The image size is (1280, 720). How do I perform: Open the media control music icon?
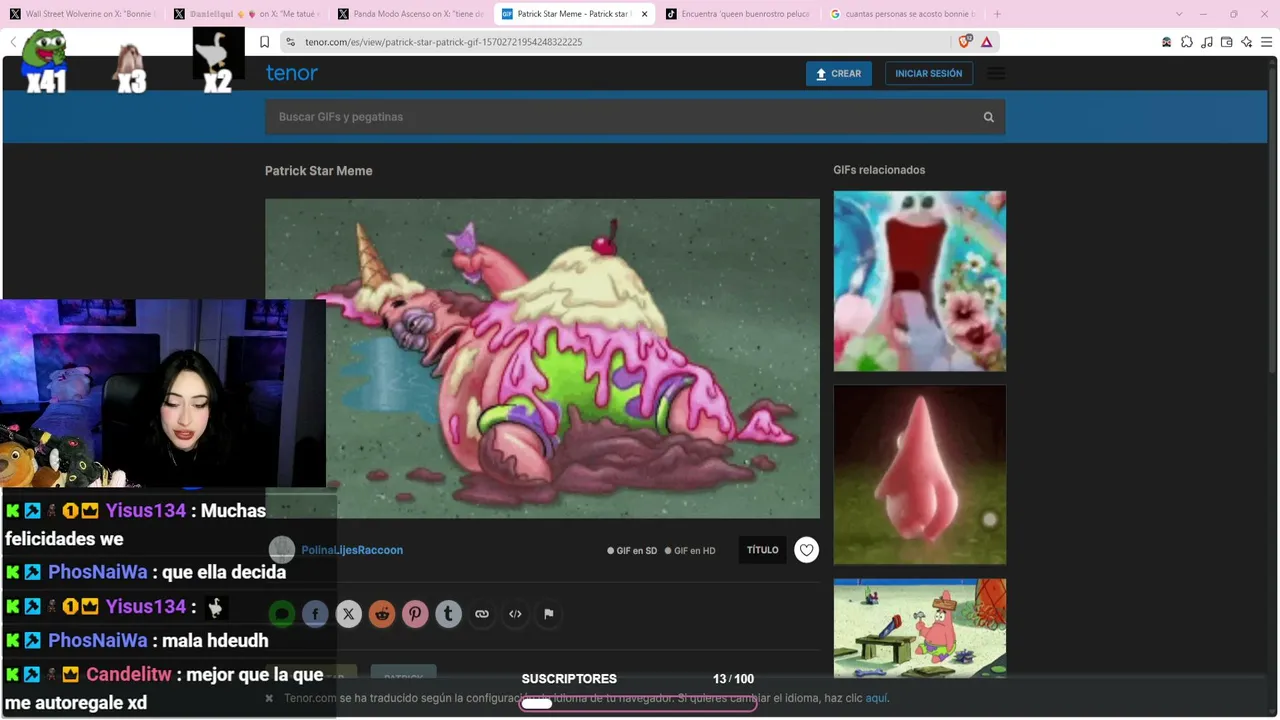[x=1207, y=42]
